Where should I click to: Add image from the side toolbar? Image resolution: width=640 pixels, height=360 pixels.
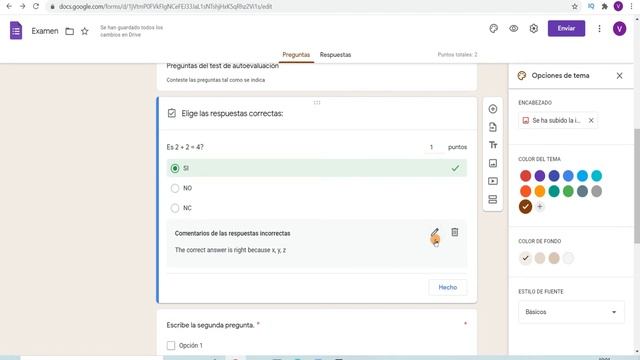(493, 163)
